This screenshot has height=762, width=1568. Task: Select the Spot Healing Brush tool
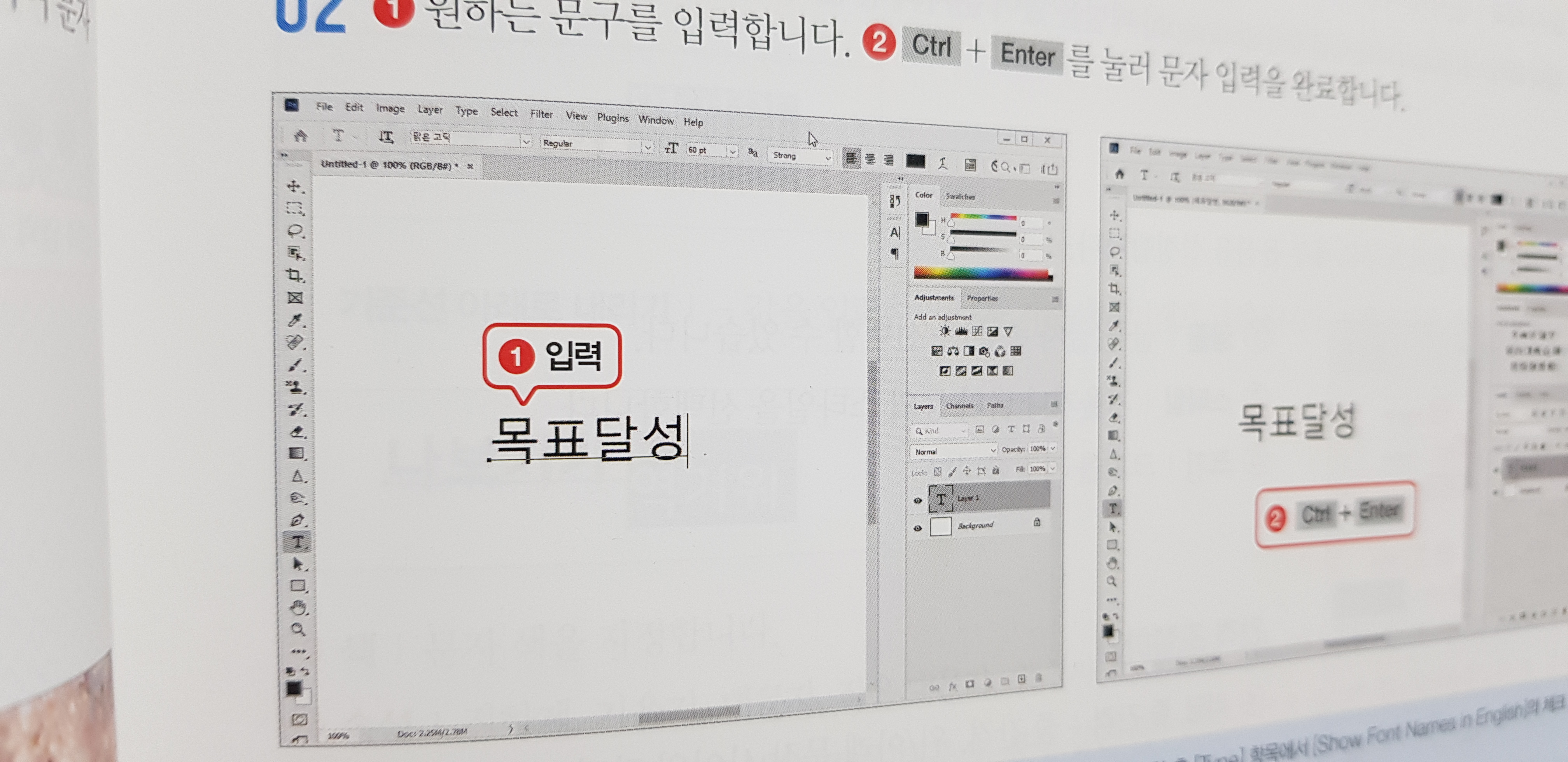tap(295, 343)
